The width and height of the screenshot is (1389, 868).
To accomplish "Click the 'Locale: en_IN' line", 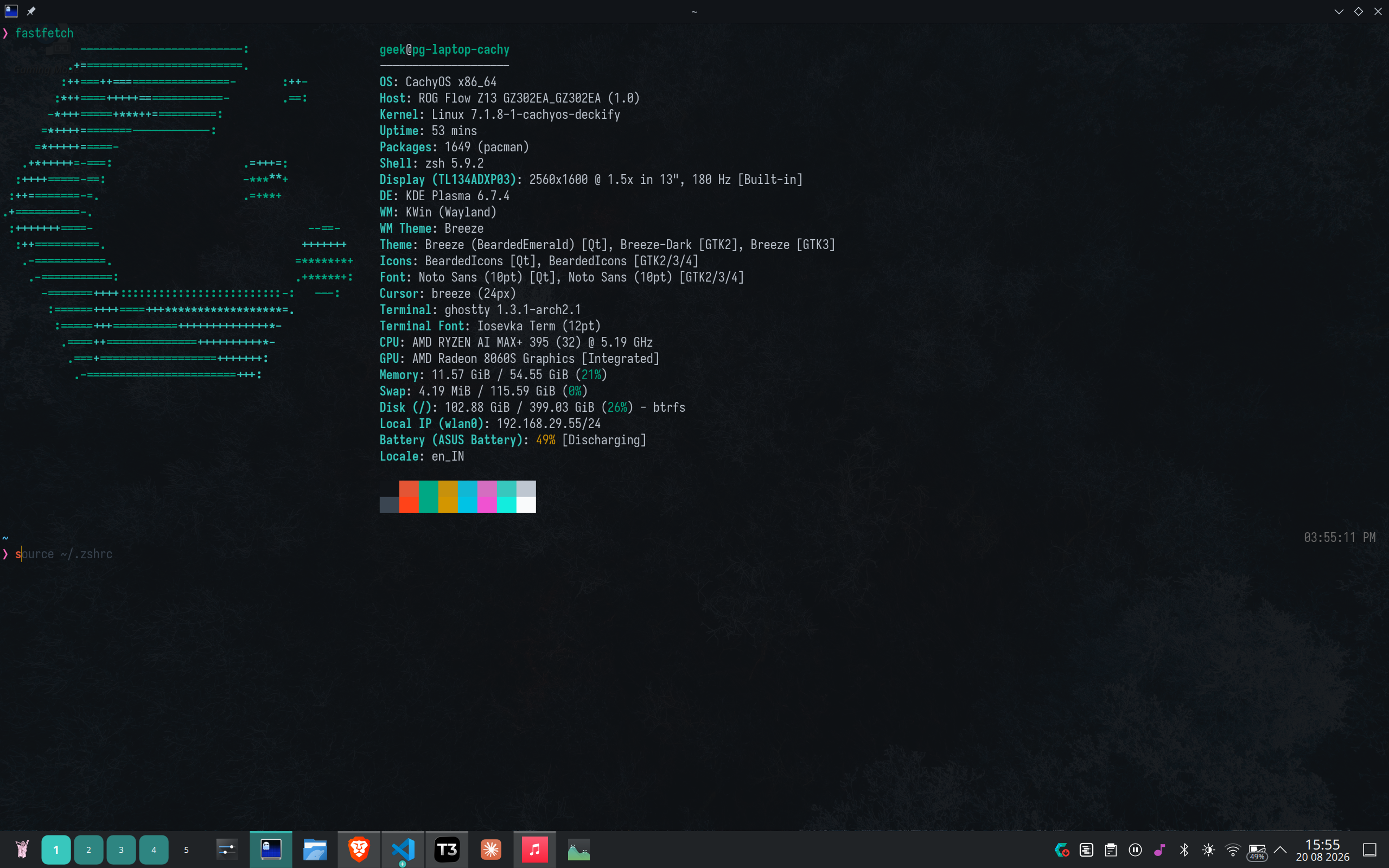I will pyautogui.click(x=422, y=456).
